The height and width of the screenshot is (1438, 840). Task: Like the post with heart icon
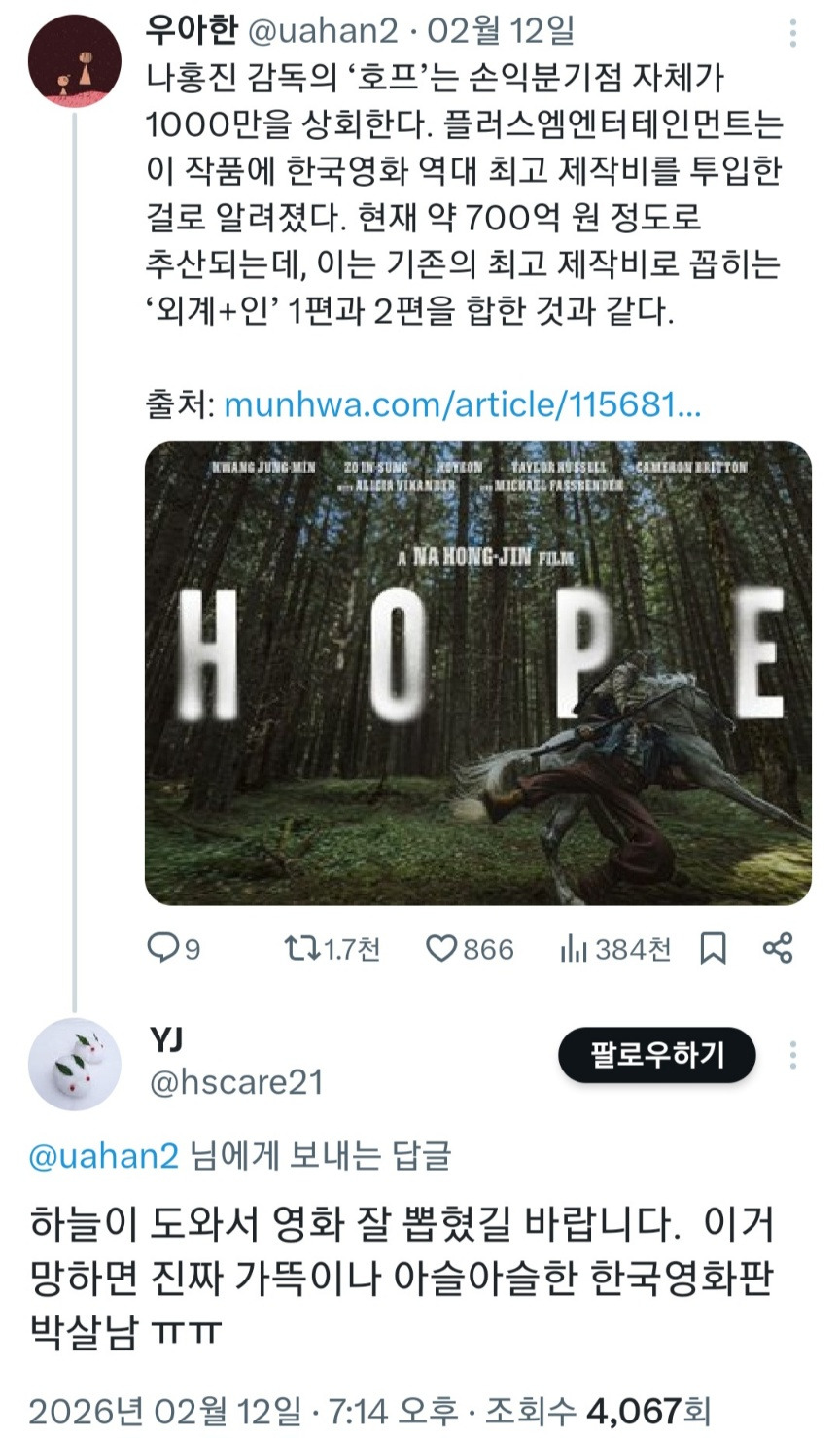[x=441, y=948]
